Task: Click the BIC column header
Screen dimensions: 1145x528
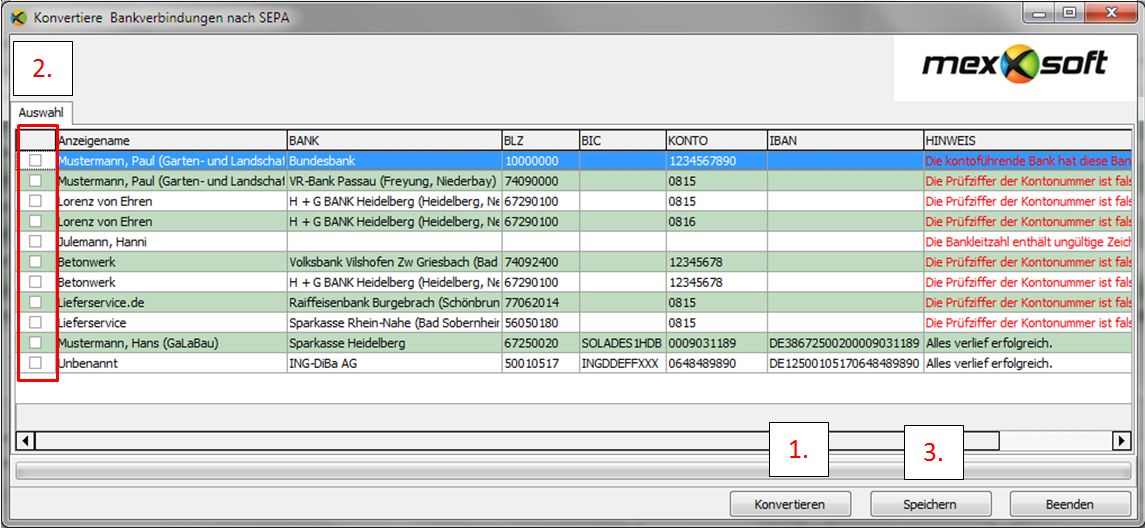Action: tap(622, 140)
